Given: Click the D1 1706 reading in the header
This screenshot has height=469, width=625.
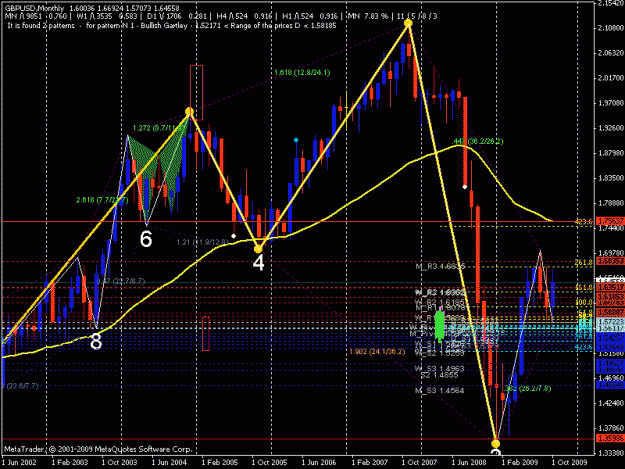Looking at the screenshot, I should coord(164,16).
